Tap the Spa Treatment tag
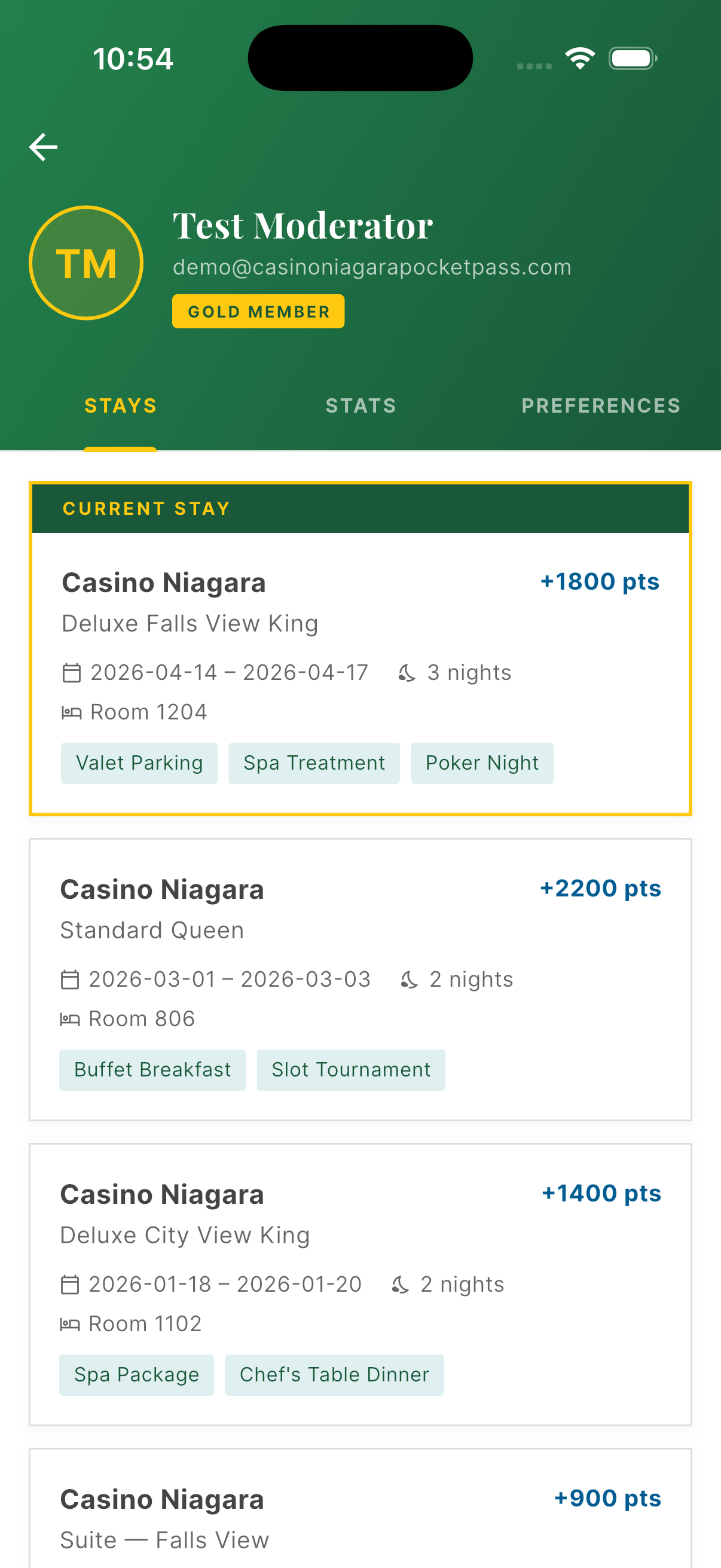Viewport: 721px width, 1568px height. coord(314,763)
